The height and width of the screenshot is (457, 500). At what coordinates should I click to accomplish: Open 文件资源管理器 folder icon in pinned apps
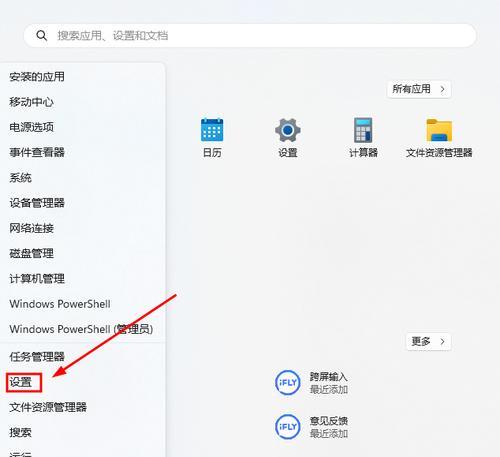439,130
